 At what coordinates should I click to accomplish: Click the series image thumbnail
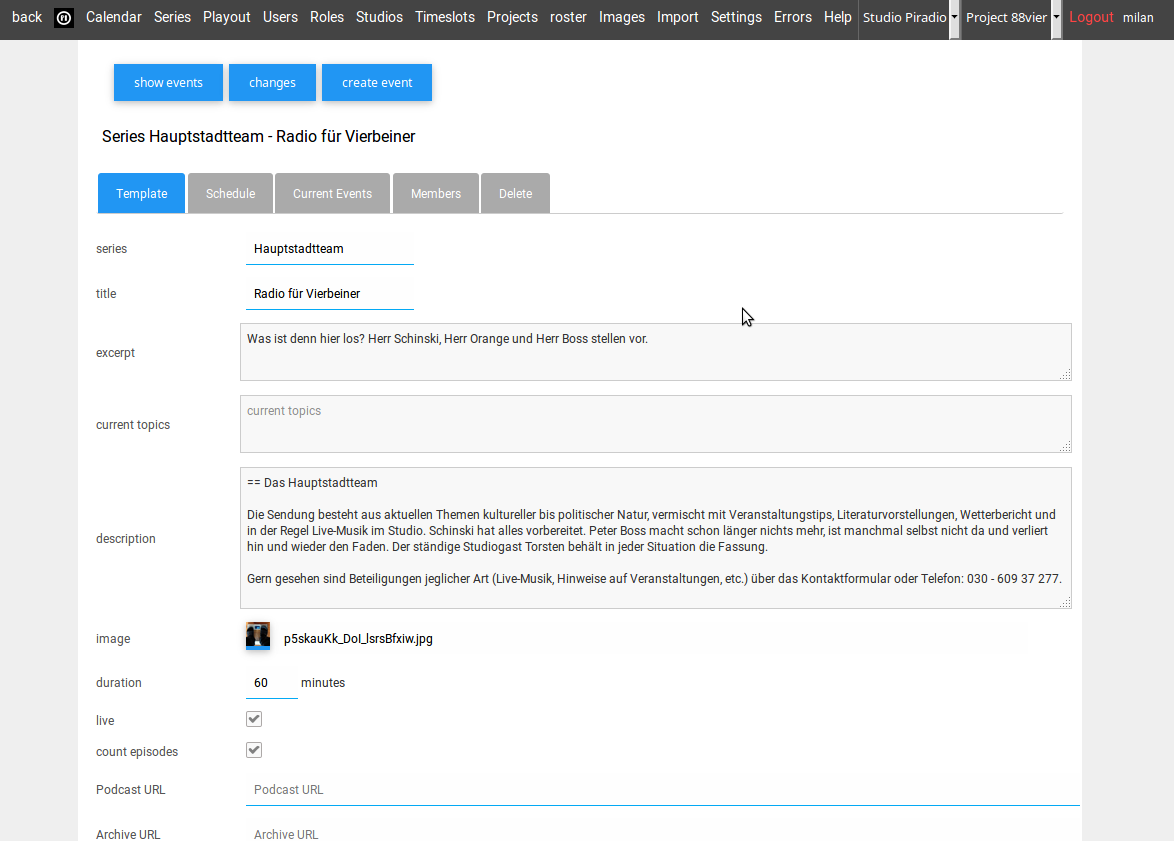258,637
